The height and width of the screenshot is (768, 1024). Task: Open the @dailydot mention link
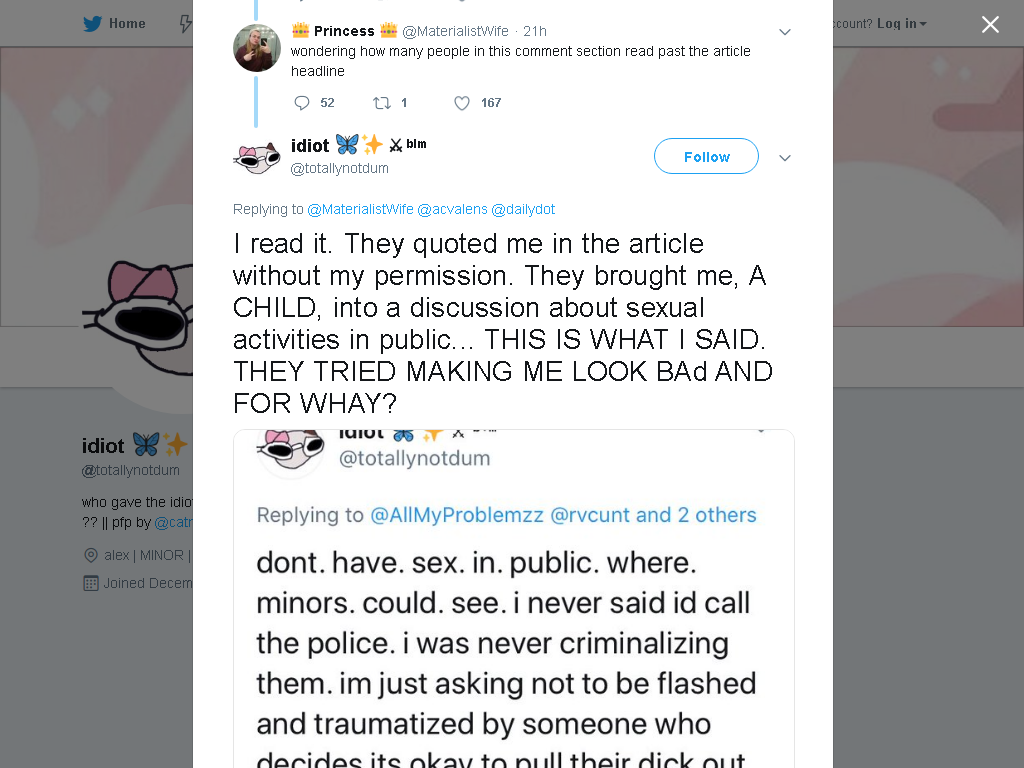click(x=523, y=209)
